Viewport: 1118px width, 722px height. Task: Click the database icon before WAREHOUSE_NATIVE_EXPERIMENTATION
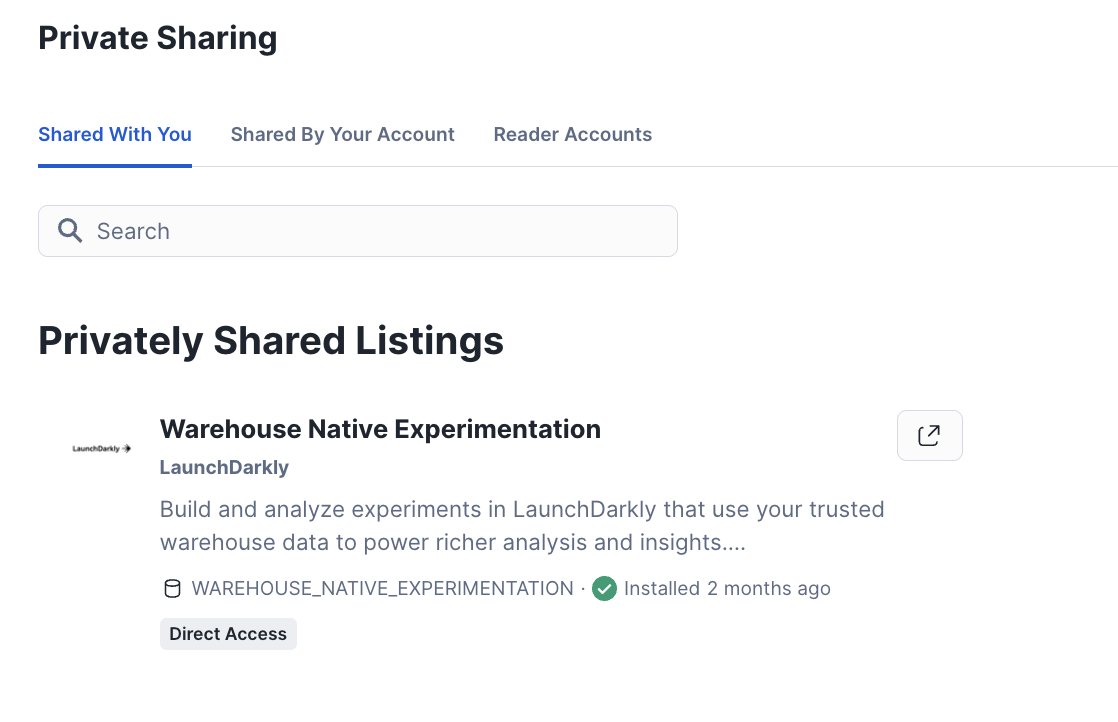[x=173, y=588]
